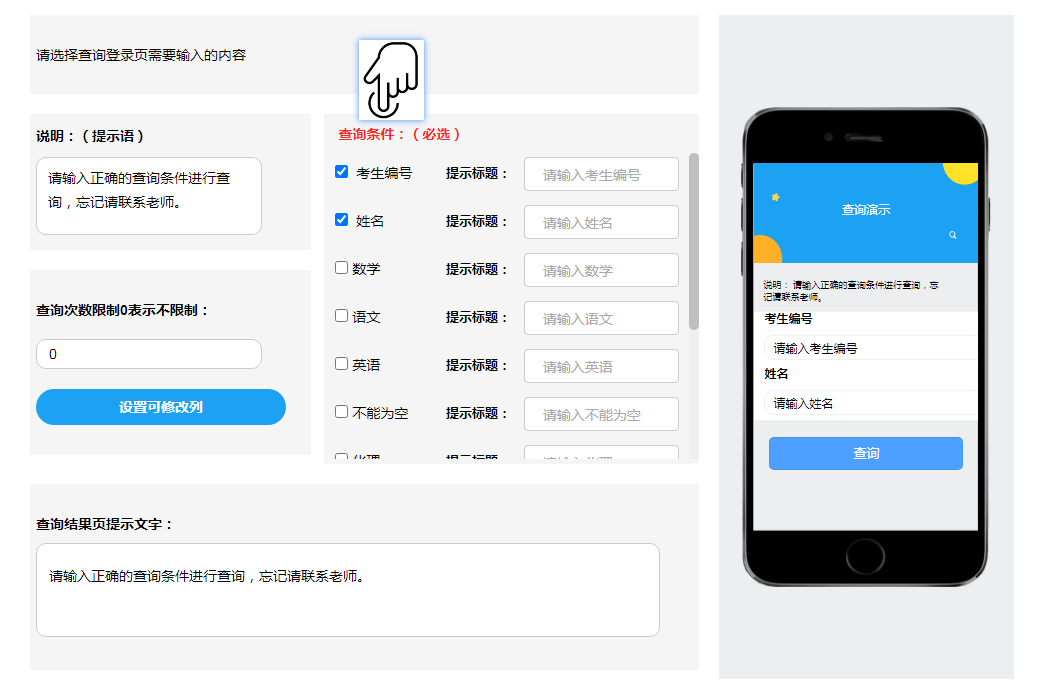The height and width of the screenshot is (685, 1050).
Task: Click the 说明：（提示语） label
Action: [90, 137]
